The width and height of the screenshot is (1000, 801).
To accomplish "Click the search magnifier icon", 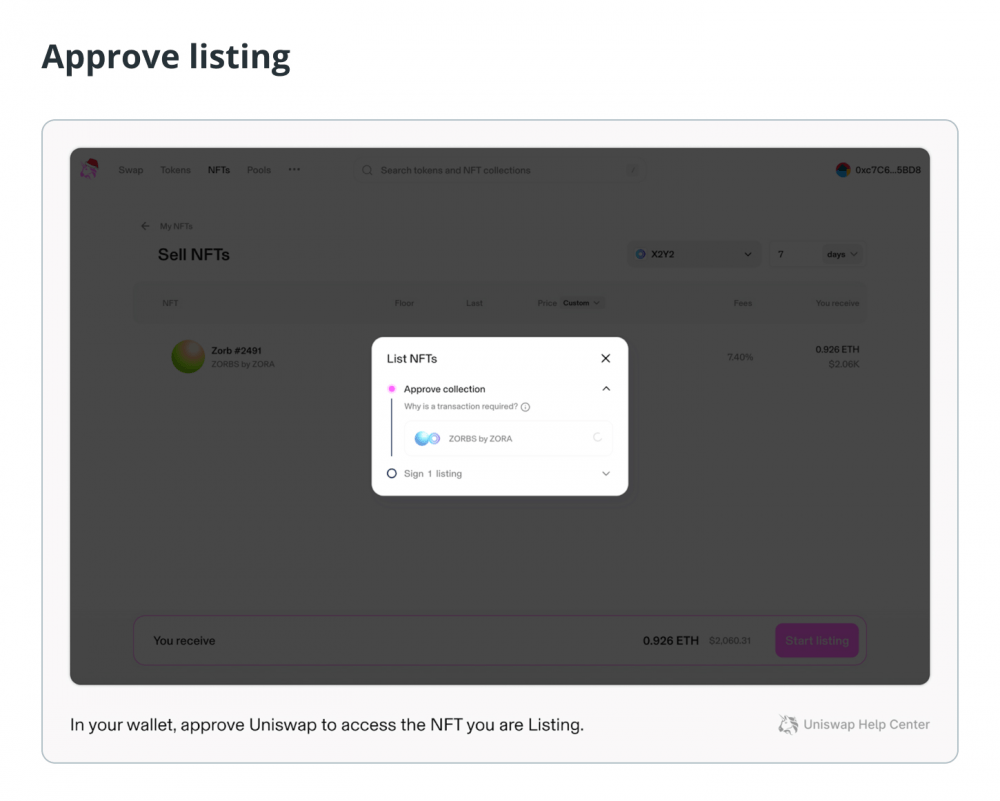I will 367,170.
